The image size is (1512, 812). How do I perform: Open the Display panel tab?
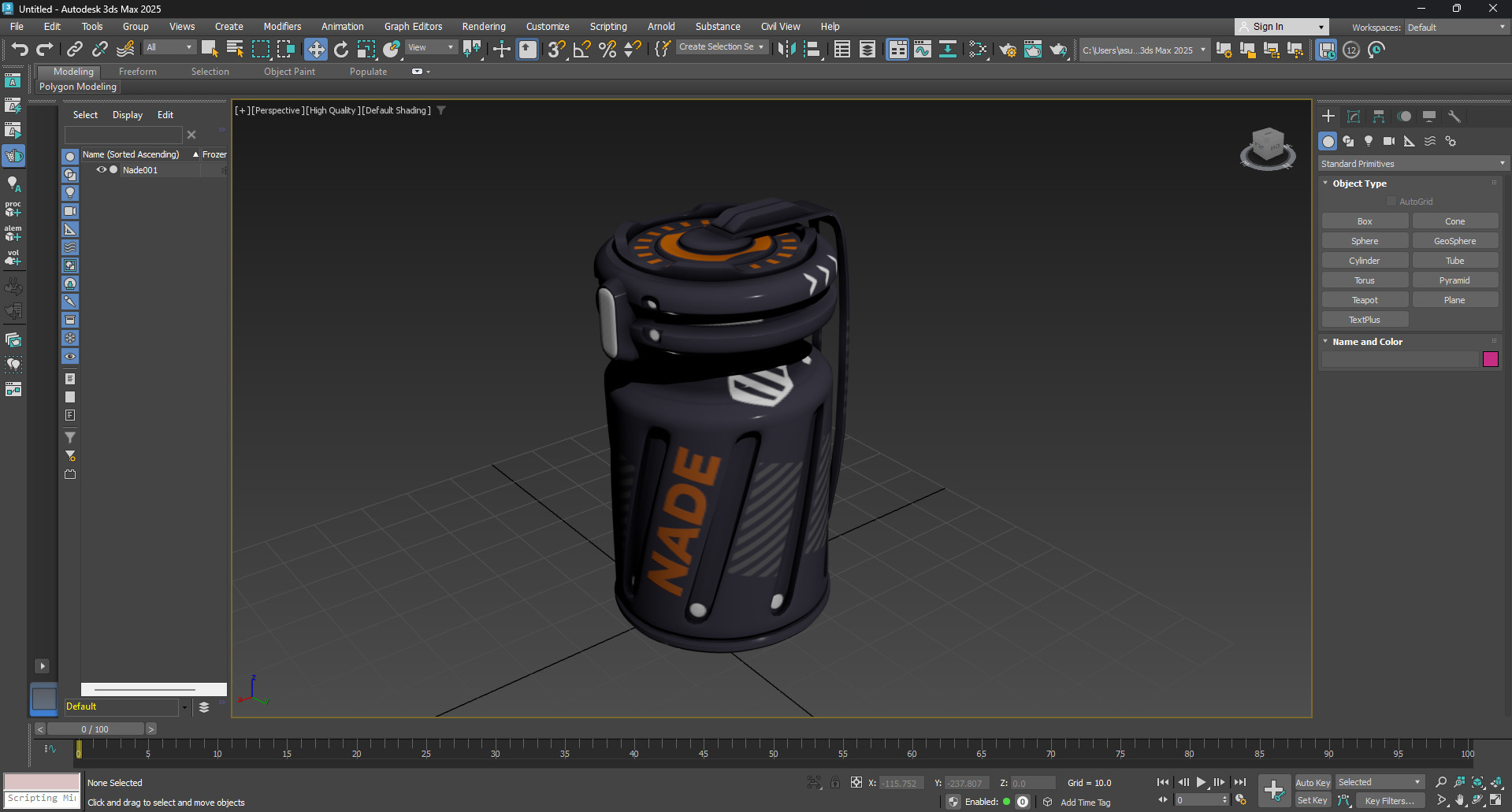pos(1429,117)
